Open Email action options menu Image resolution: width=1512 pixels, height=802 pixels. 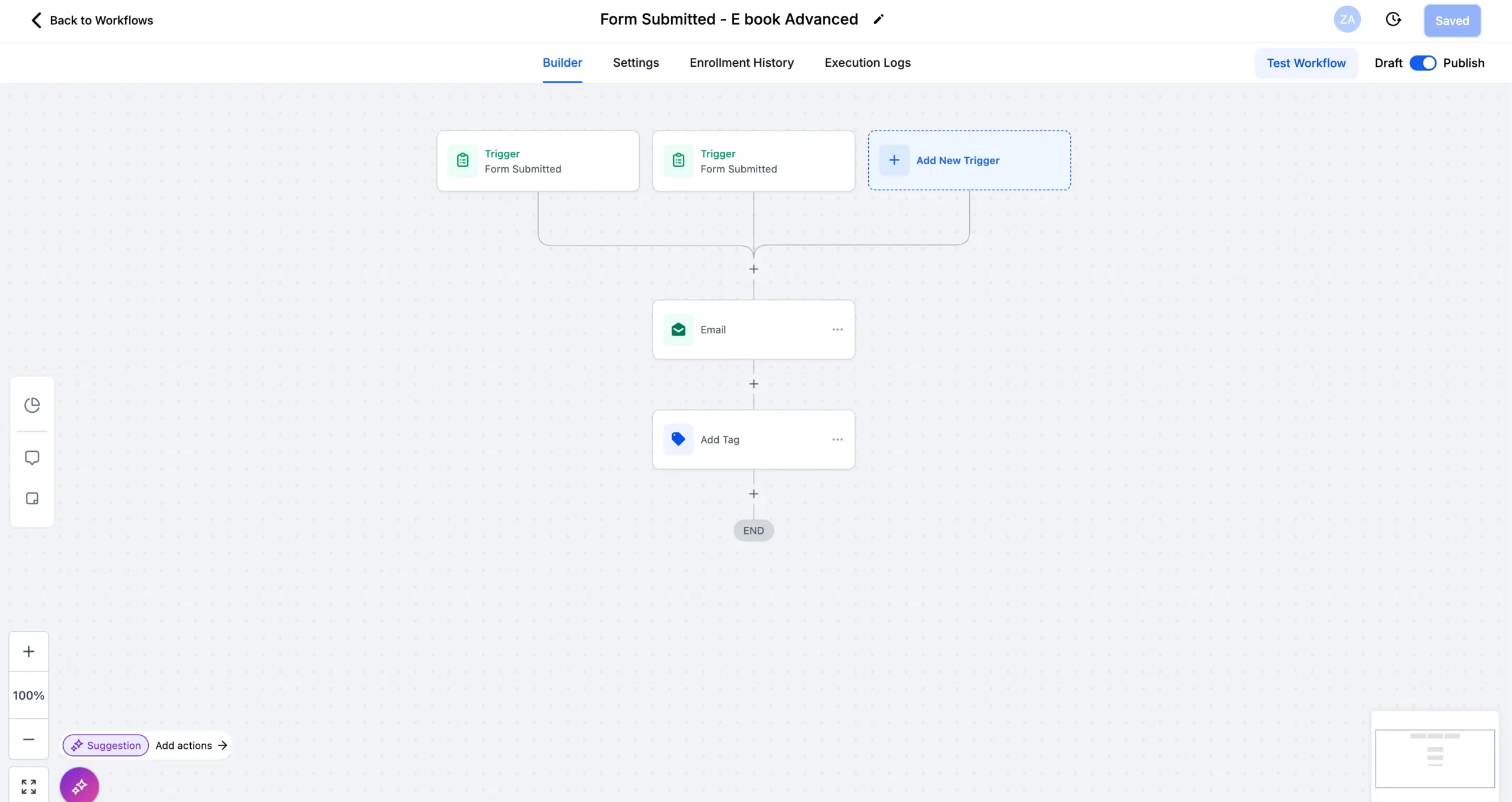coord(837,330)
